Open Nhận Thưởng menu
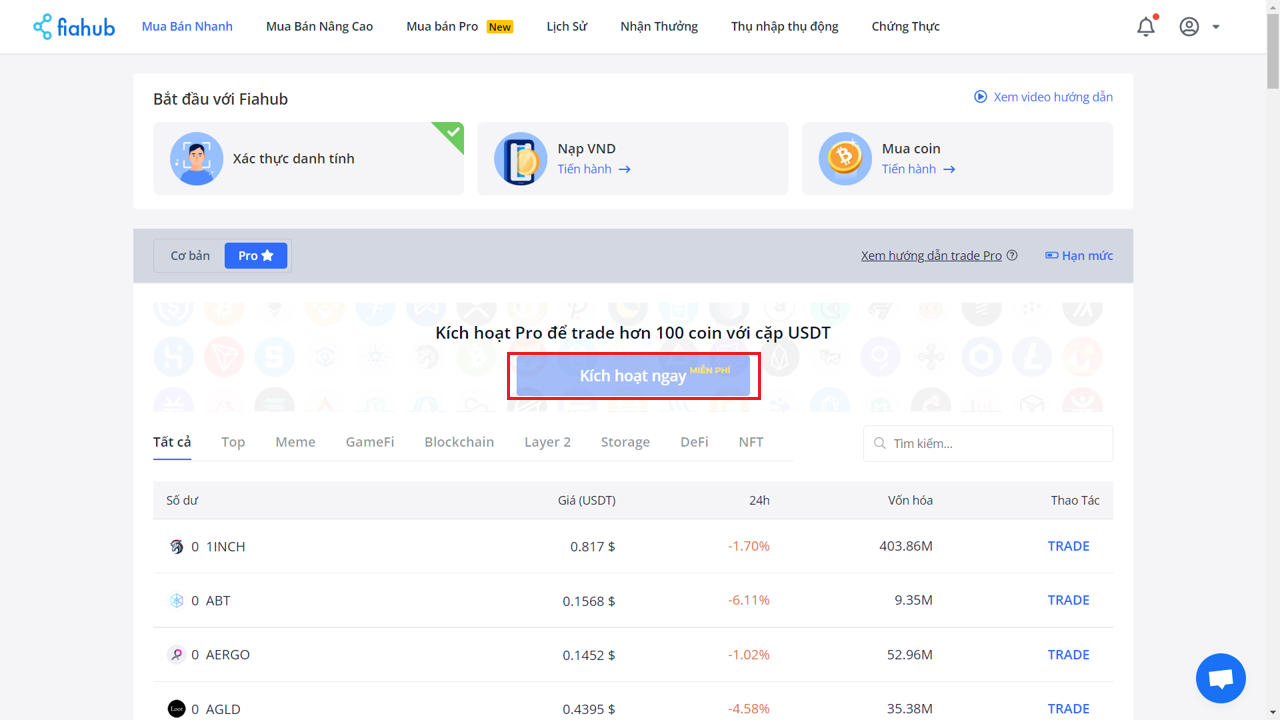Viewport: 1280px width, 720px height. (659, 26)
